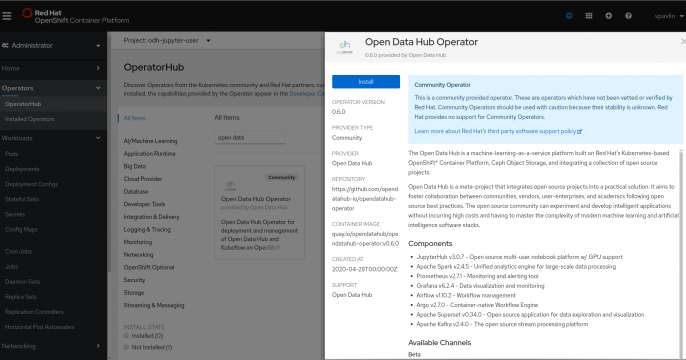
Task: Click the Beta channel text
Action: [414, 354]
